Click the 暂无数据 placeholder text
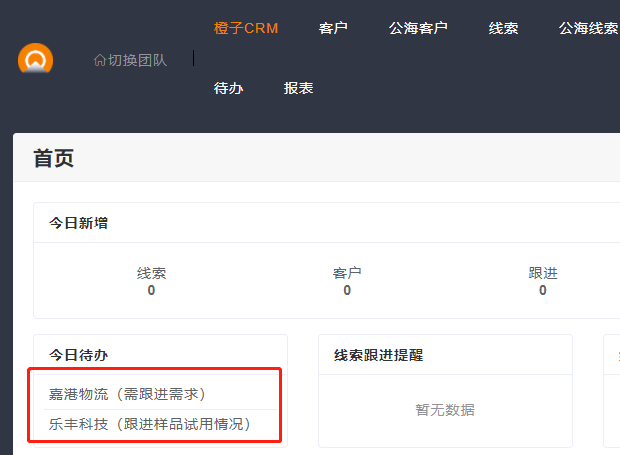 [445, 410]
